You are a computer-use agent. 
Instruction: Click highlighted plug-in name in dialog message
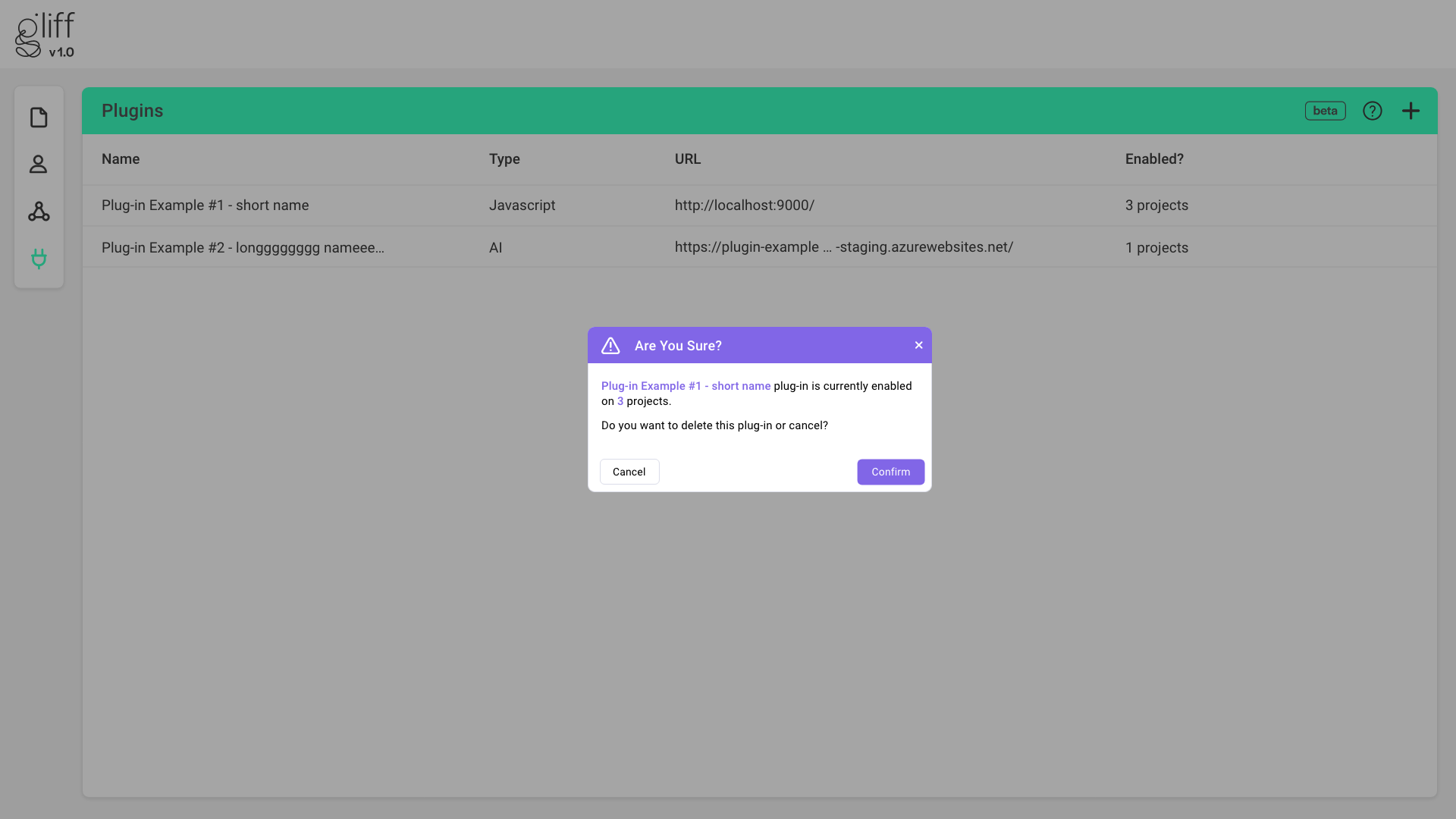coord(686,386)
